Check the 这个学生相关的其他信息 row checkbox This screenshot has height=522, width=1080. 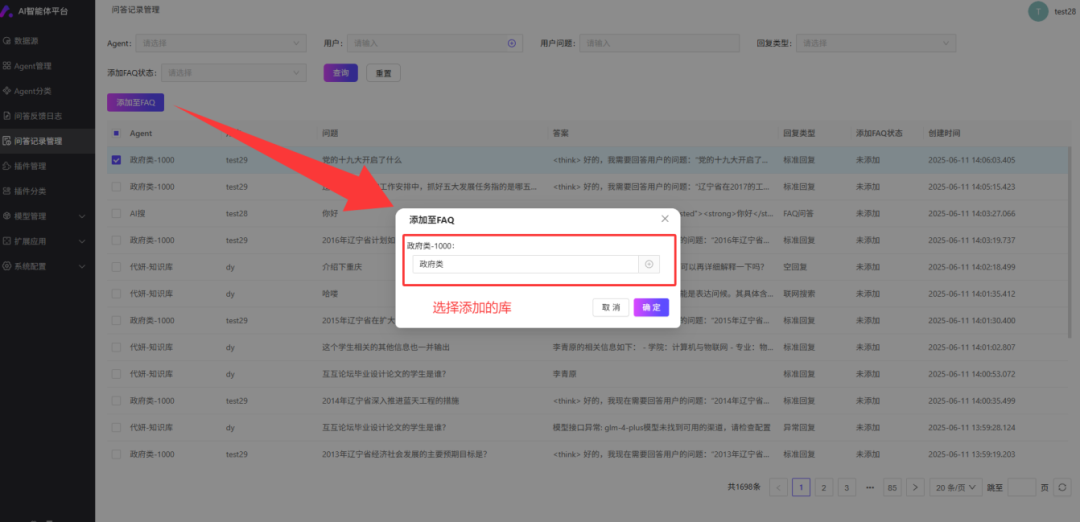pos(116,347)
